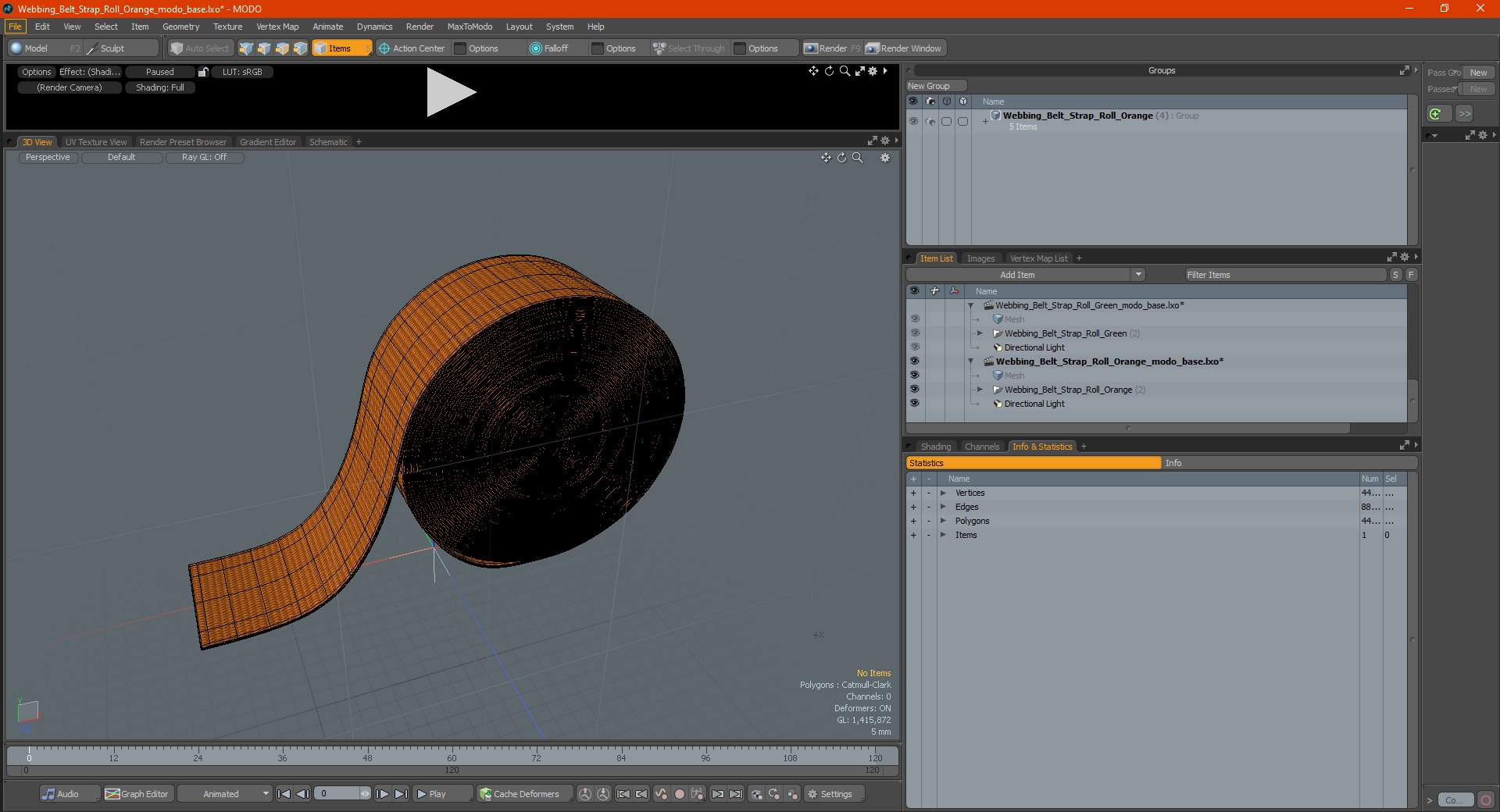
Task: Toggle visibility of Orange scene file
Action: 914,361
